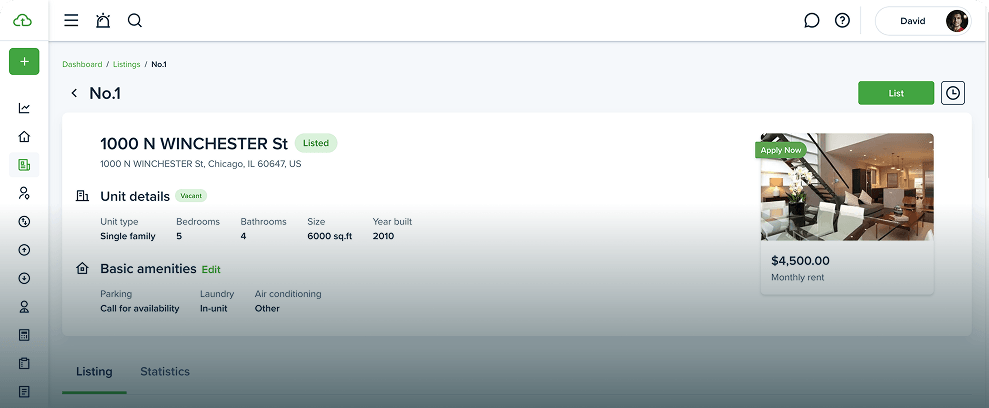Click the green cloud logo icon
Image resolution: width=989 pixels, height=408 pixels.
pyautogui.click(x=23, y=21)
